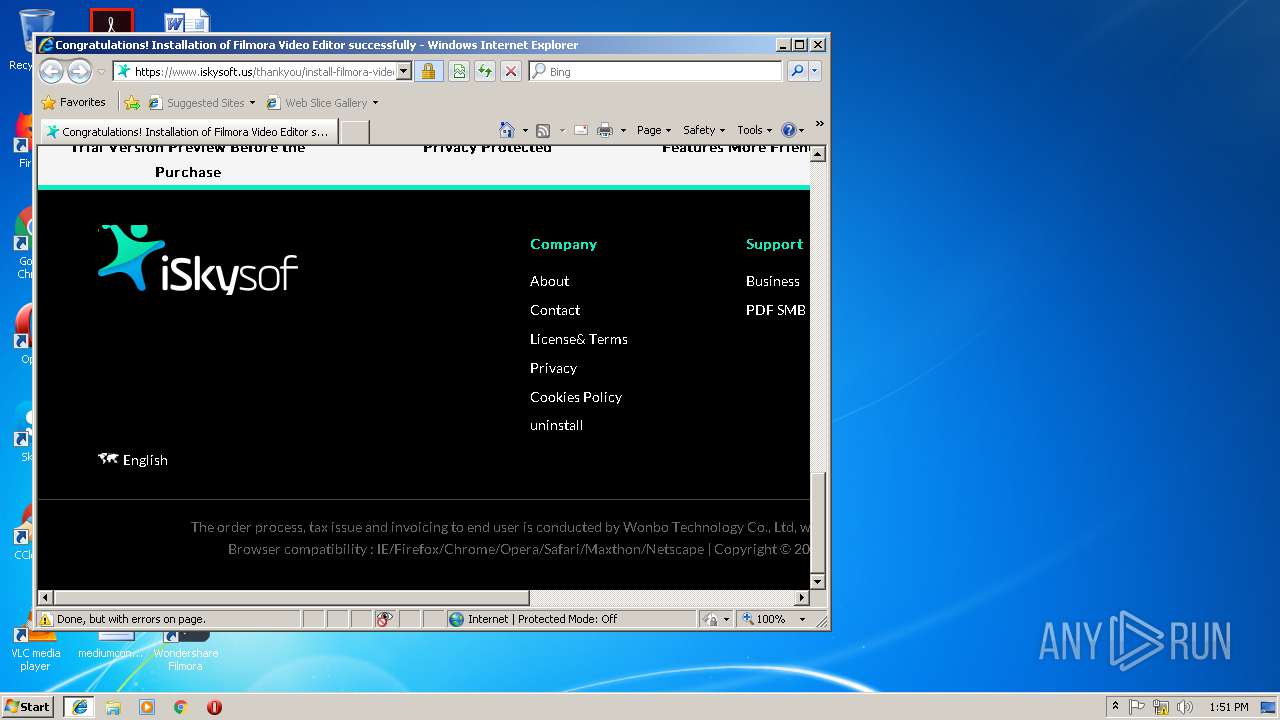Screen dimensions: 1280x720
Task: Choose the English language selector
Action: [x=133, y=460]
